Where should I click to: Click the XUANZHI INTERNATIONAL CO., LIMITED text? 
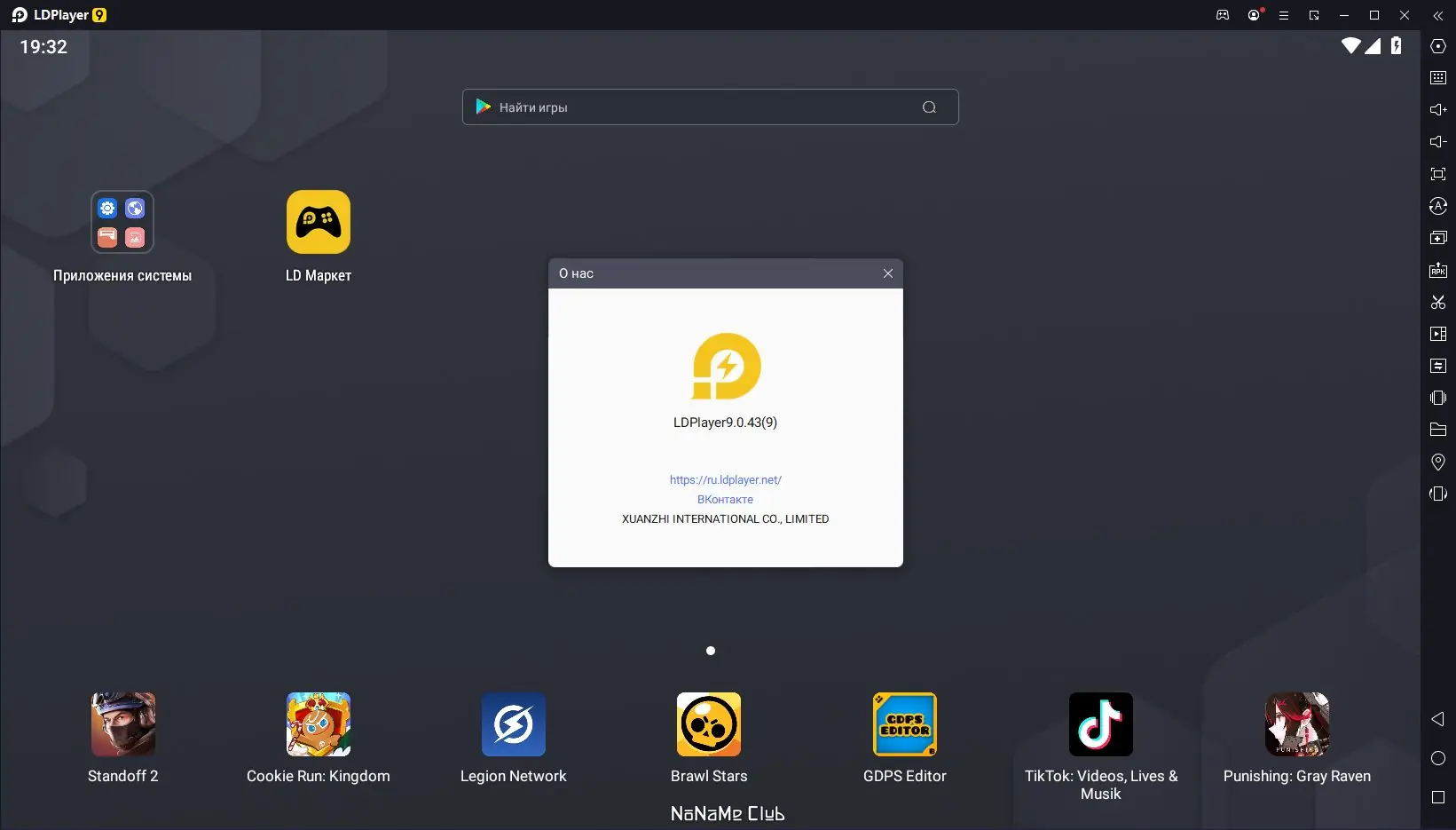click(726, 519)
